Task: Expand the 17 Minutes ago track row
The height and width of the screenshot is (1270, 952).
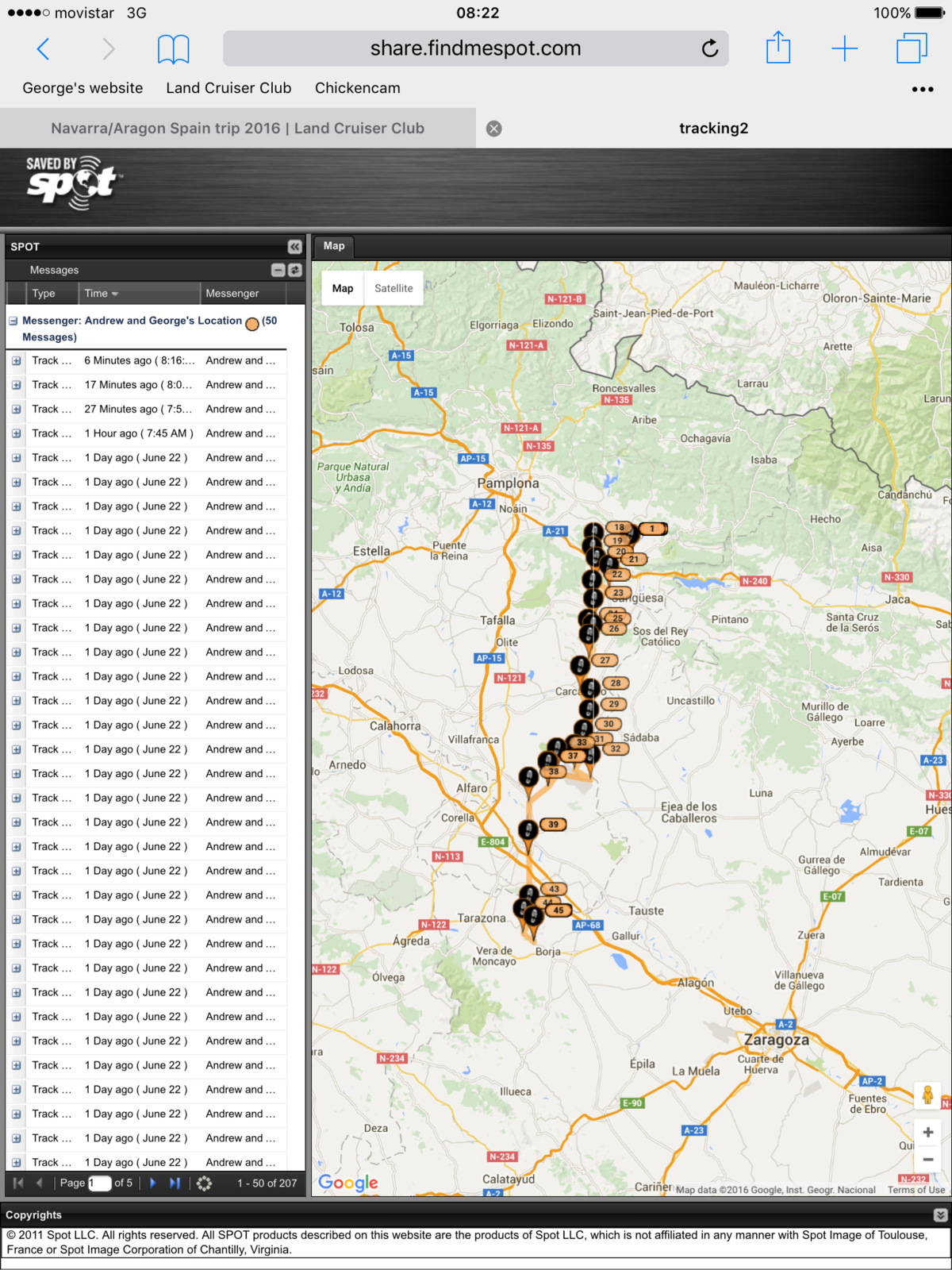Action: pos(16,385)
